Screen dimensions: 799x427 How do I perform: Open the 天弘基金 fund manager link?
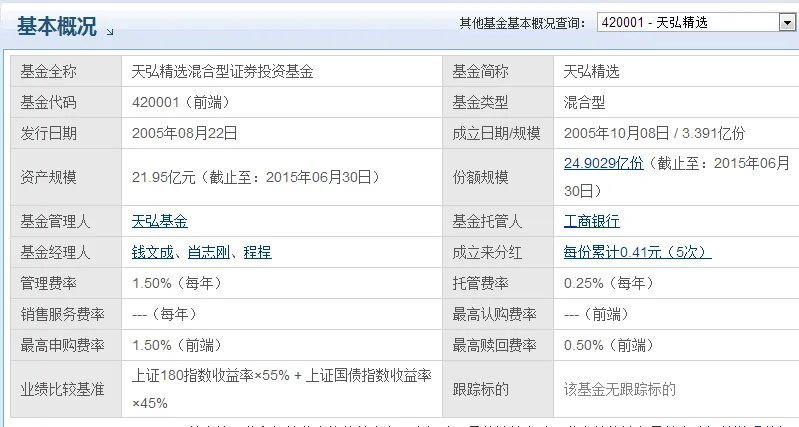coord(160,221)
